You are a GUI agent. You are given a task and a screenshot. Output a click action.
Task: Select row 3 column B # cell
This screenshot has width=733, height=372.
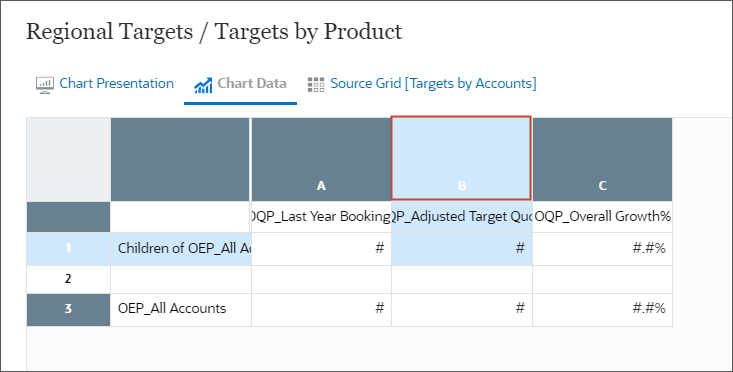[x=461, y=309]
